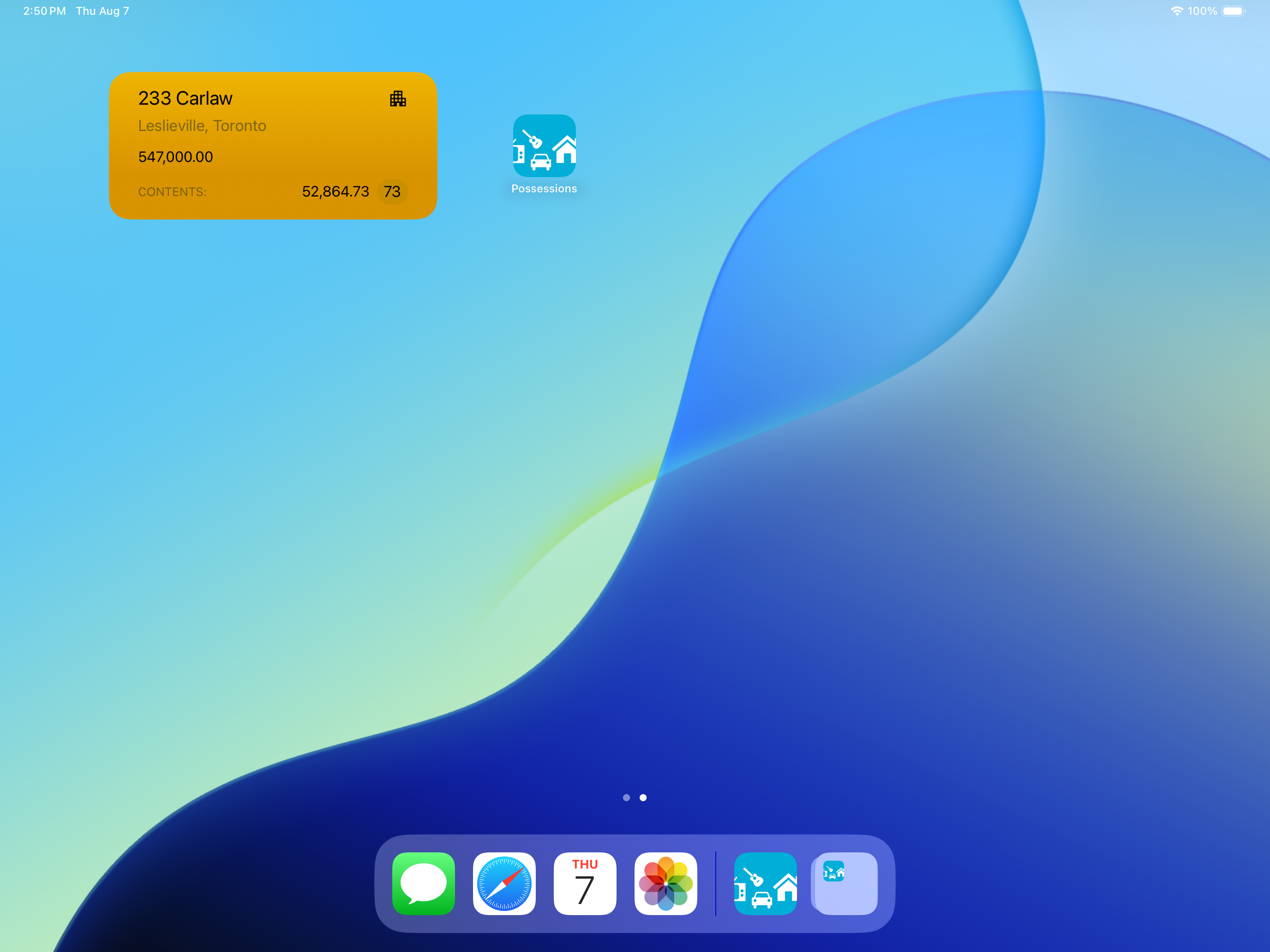Open the Possessions app on home screen

coord(544,145)
